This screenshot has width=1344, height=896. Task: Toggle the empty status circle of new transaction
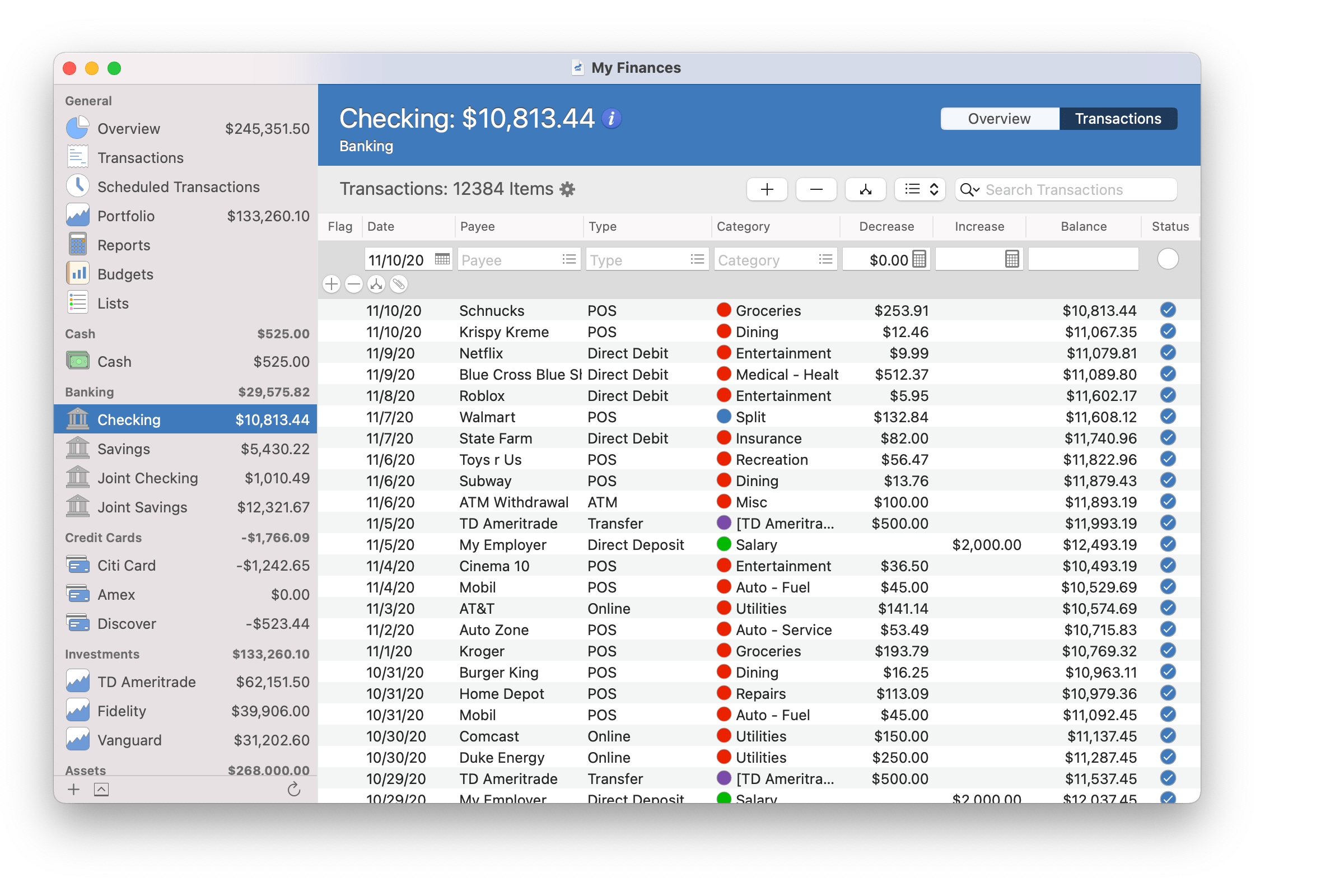tap(1168, 259)
